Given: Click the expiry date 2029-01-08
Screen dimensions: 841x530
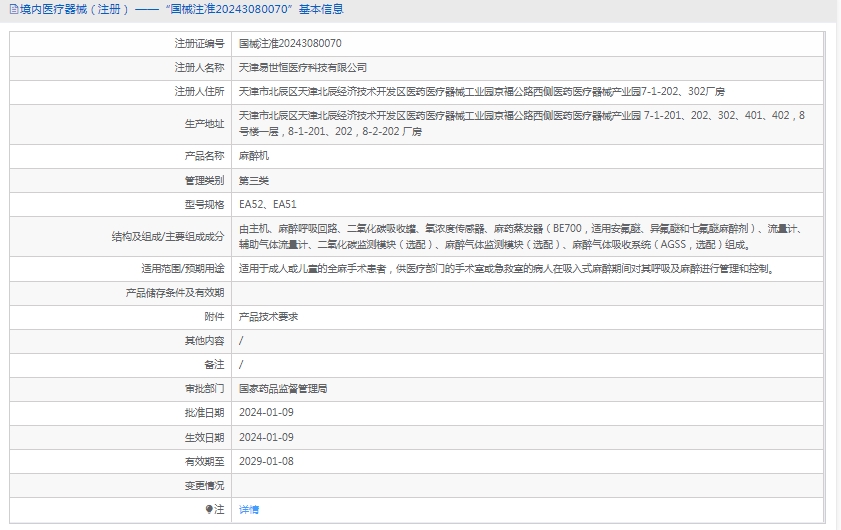Looking at the screenshot, I should (x=266, y=461).
